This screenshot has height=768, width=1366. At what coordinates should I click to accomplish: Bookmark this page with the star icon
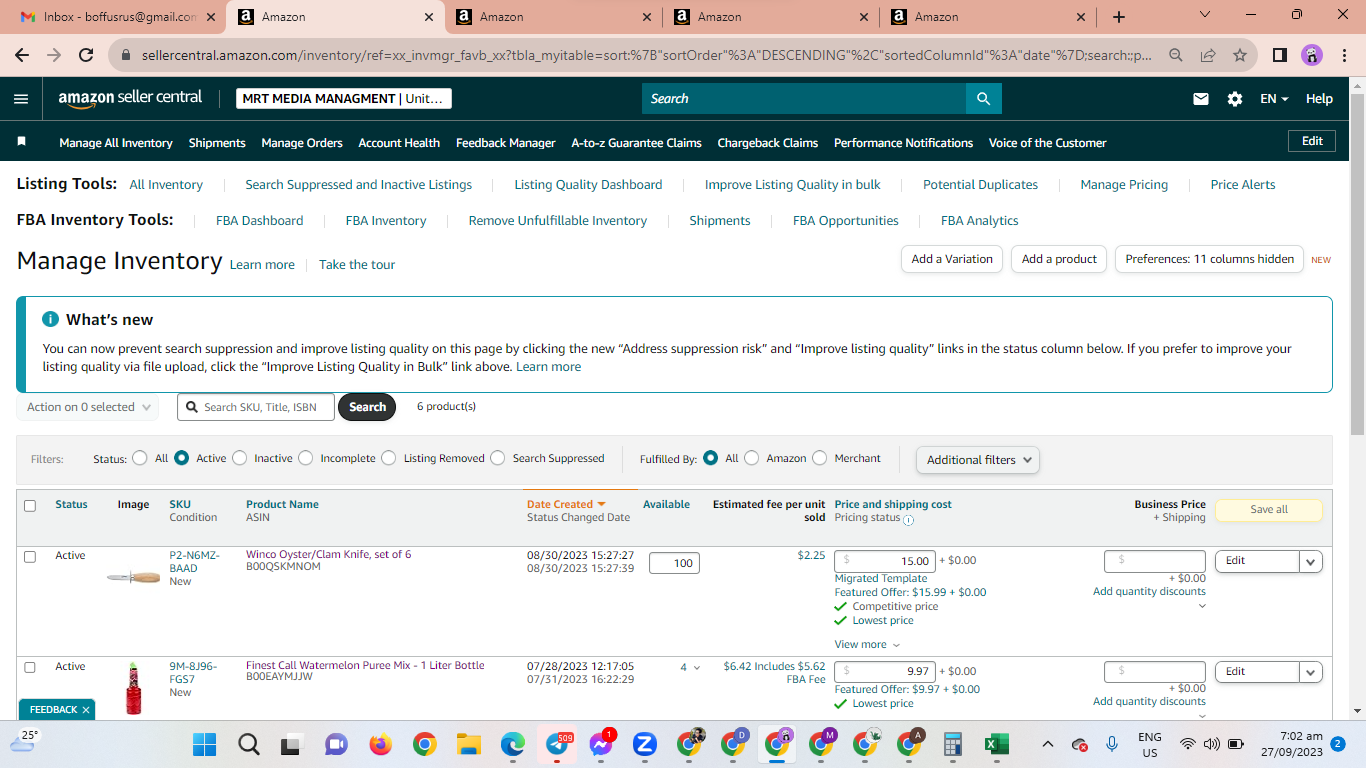pos(1240,55)
